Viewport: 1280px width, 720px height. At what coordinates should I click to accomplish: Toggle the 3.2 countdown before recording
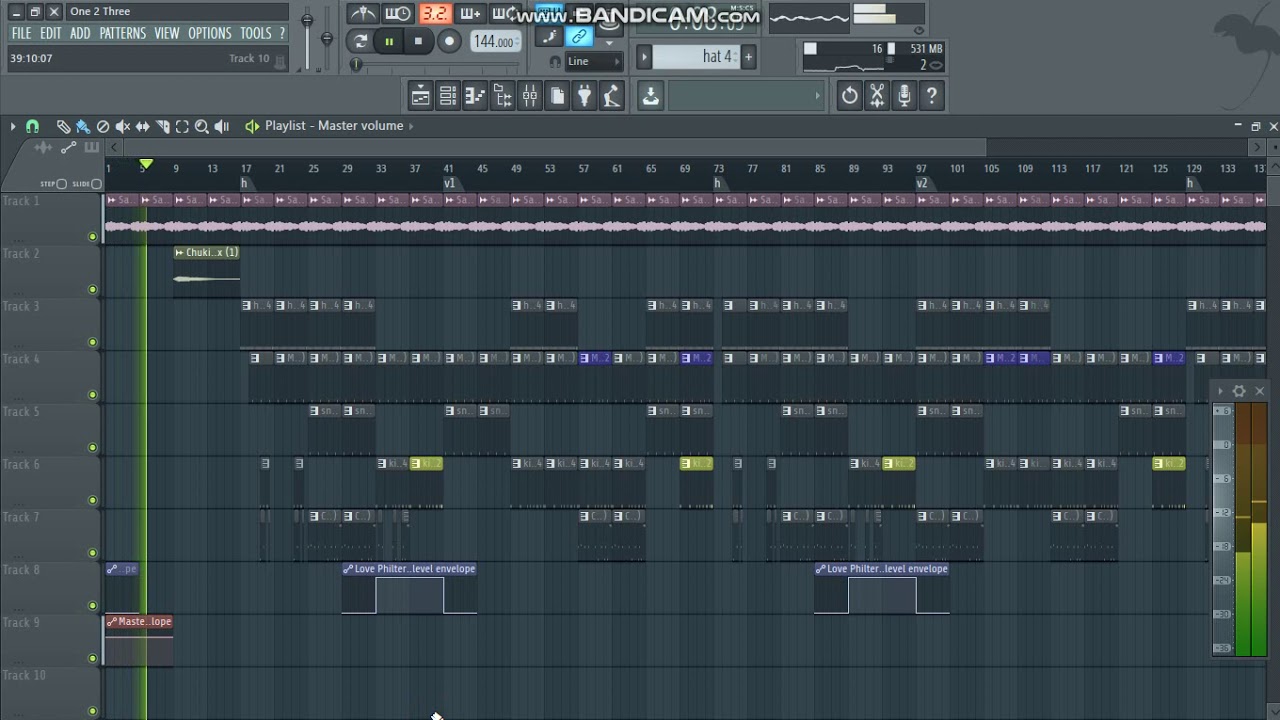434,13
